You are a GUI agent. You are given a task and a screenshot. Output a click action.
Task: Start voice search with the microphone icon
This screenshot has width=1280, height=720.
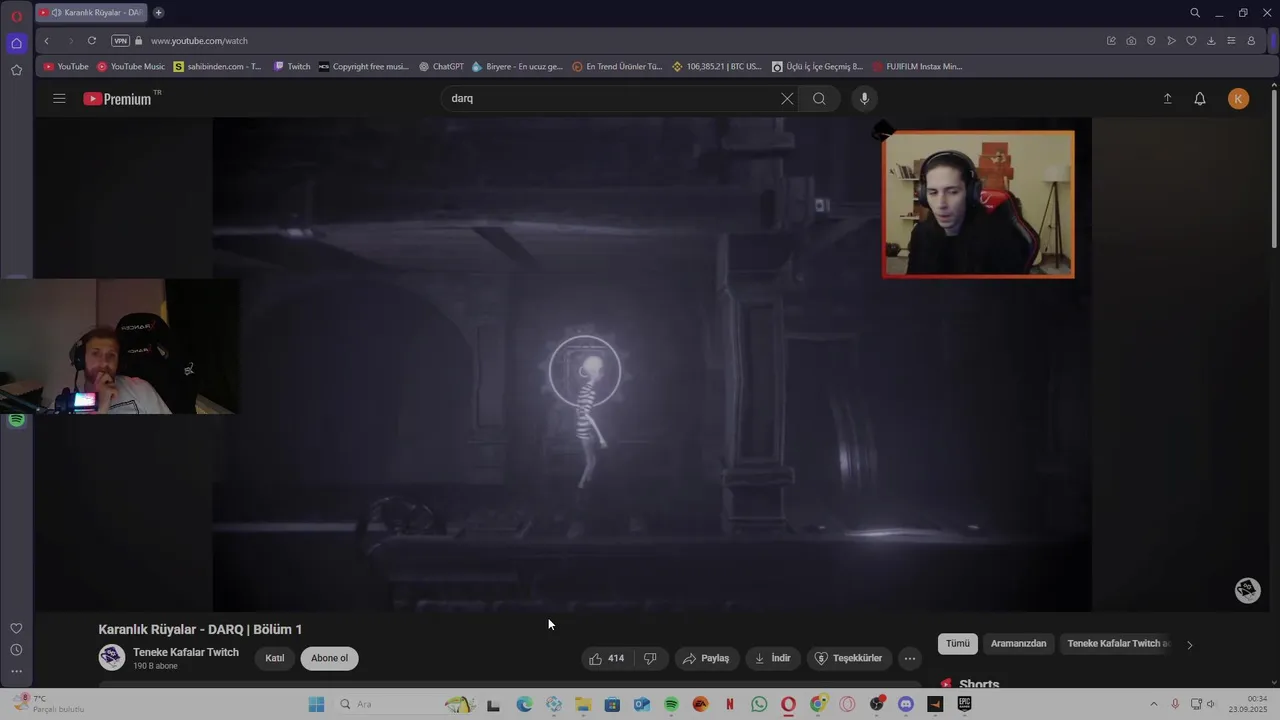coord(865,98)
